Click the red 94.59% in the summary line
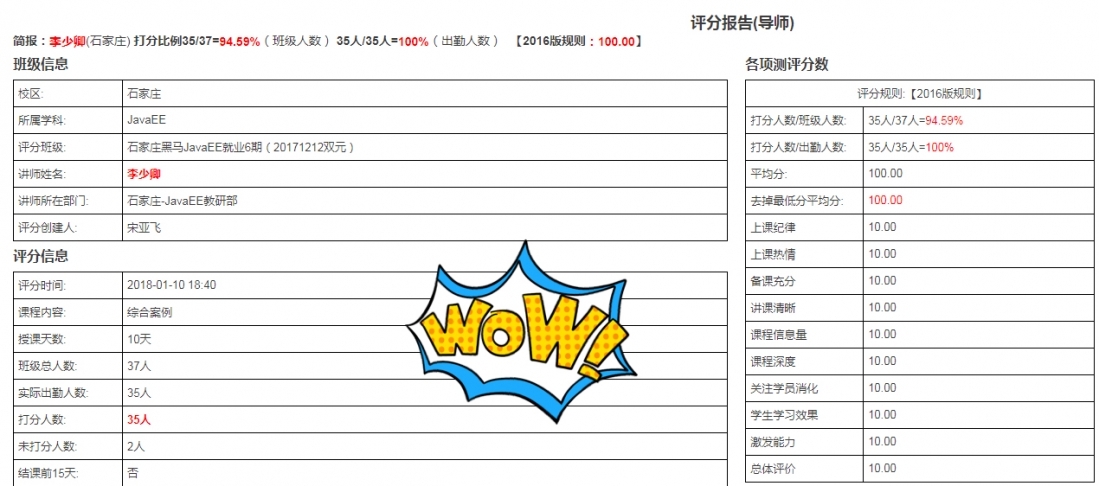Image resolution: width=1099 pixels, height=486 pixels. 240,42
